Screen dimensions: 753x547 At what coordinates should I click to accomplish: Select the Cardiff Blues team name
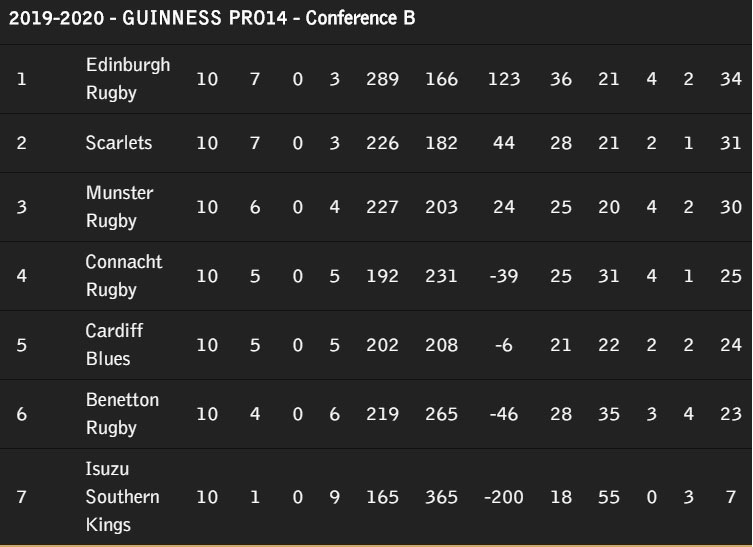click(114, 345)
